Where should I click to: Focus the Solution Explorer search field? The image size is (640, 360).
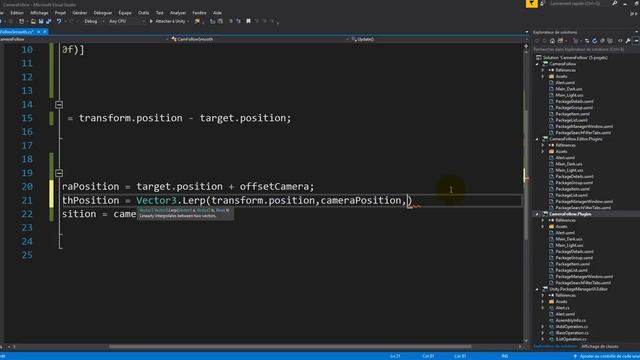click(x=586, y=49)
